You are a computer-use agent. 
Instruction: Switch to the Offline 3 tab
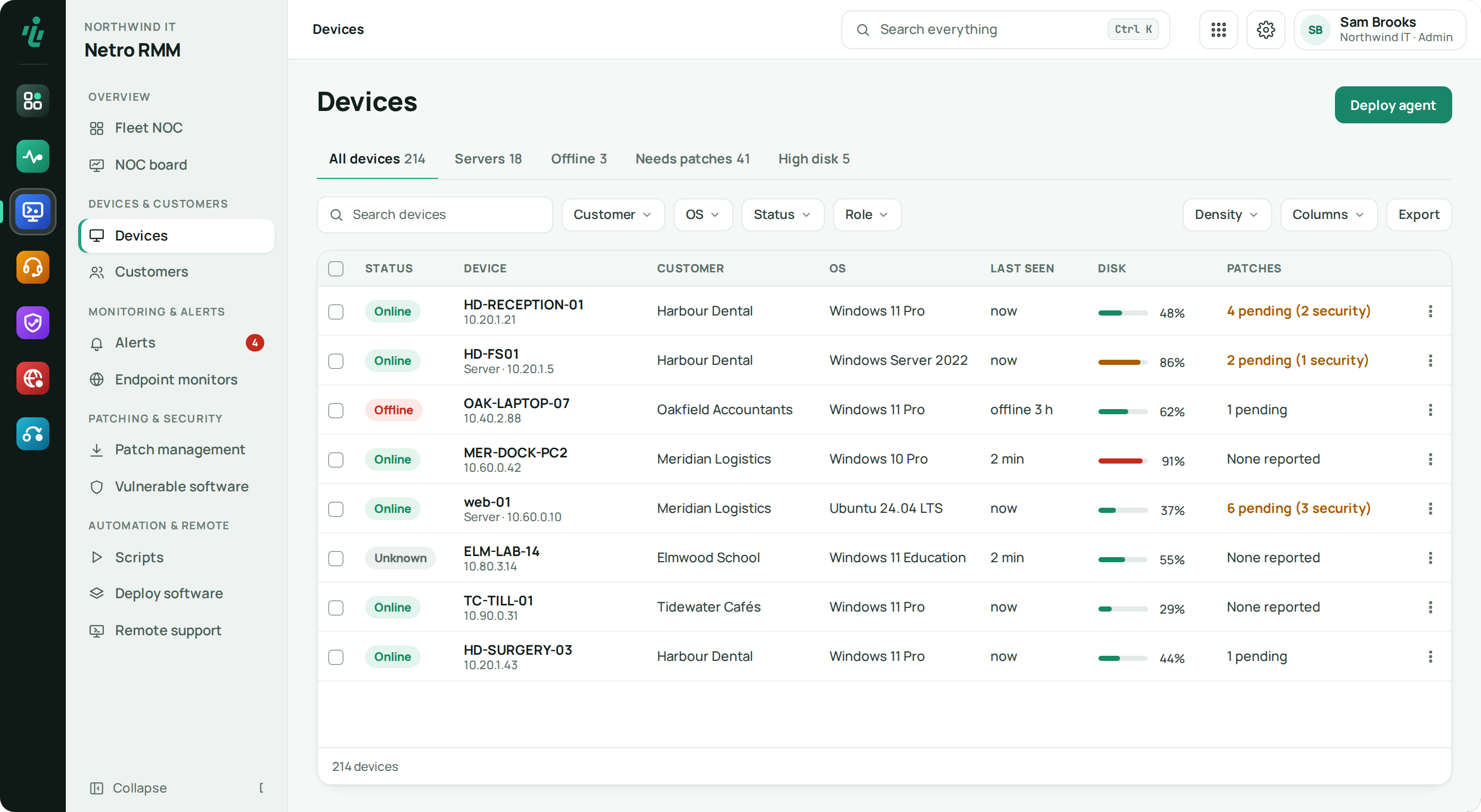point(579,159)
